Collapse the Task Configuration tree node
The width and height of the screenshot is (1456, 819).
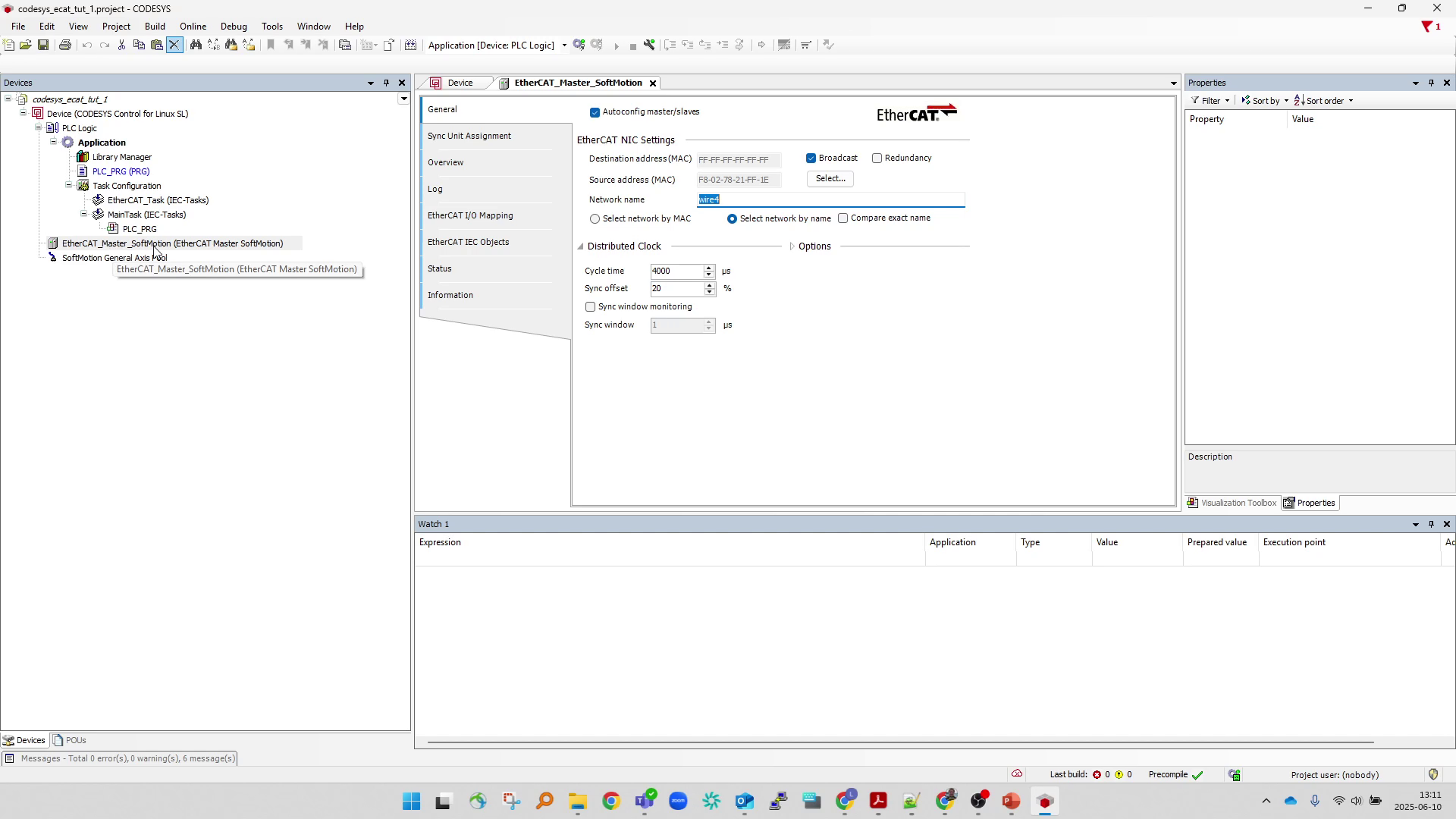(68, 185)
